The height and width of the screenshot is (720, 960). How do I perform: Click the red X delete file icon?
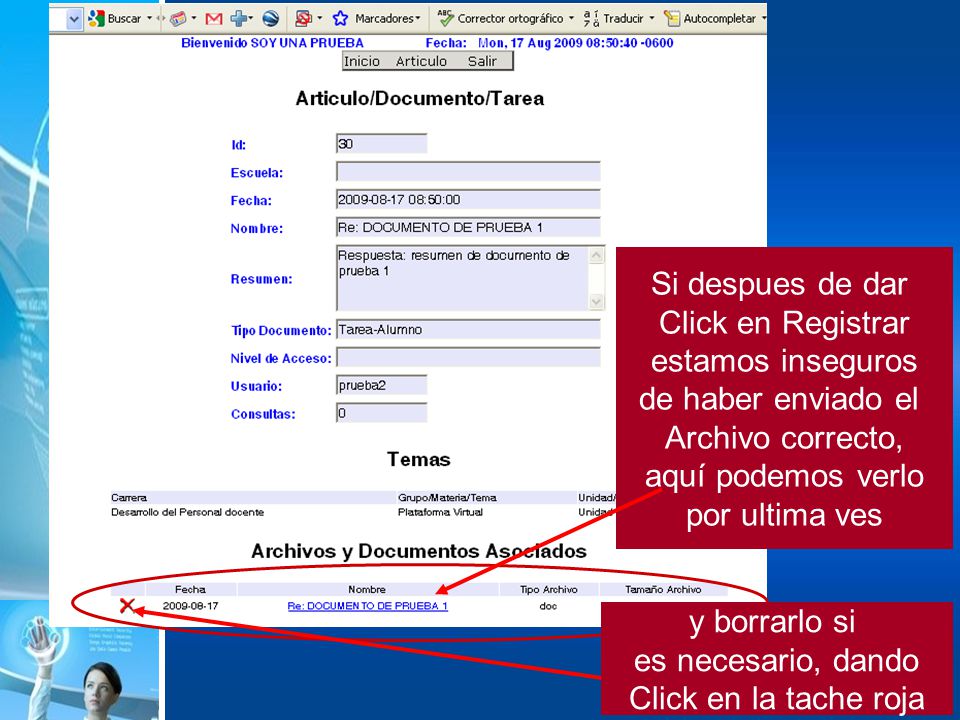click(x=127, y=606)
